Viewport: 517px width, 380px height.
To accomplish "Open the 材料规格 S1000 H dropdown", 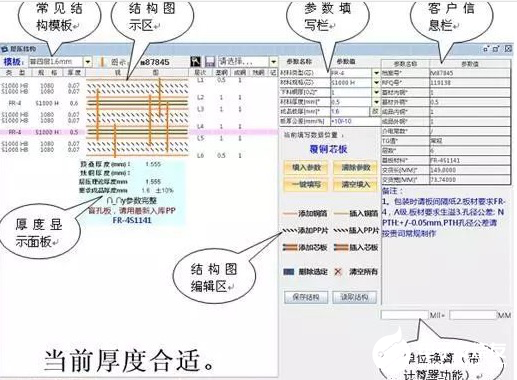I will pyautogui.click(x=376, y=82).
